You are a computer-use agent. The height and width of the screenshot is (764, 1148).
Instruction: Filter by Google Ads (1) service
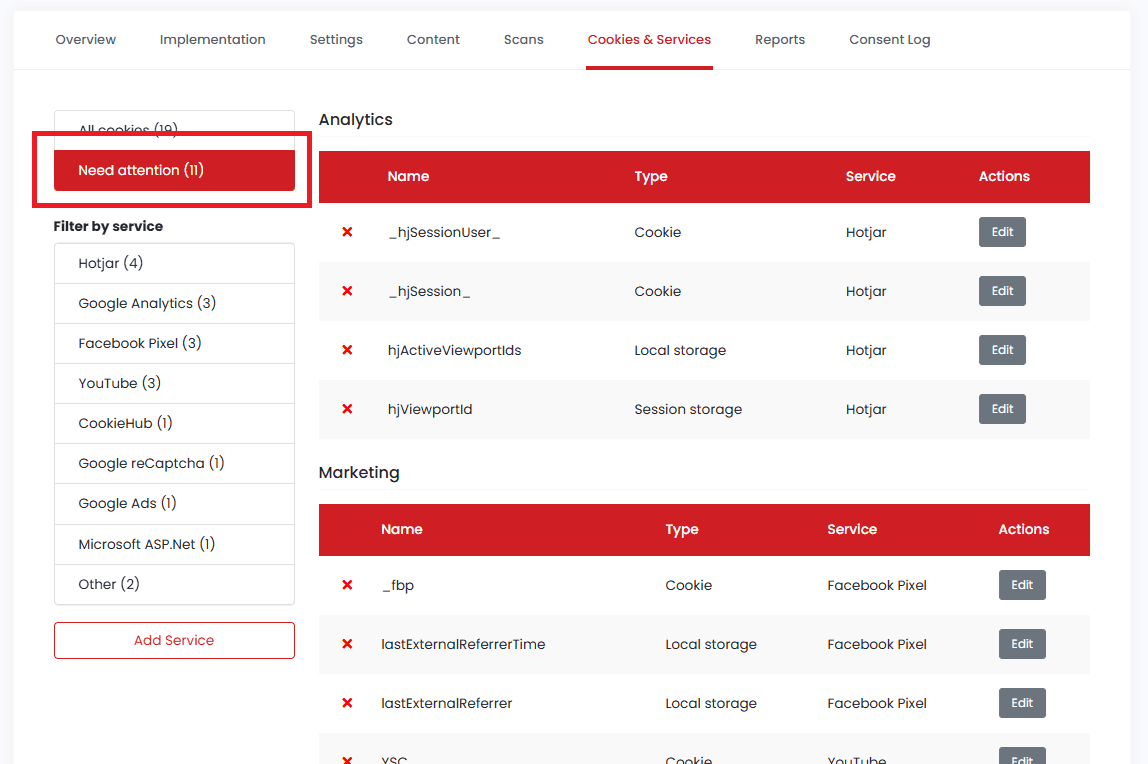click(174, 503)
